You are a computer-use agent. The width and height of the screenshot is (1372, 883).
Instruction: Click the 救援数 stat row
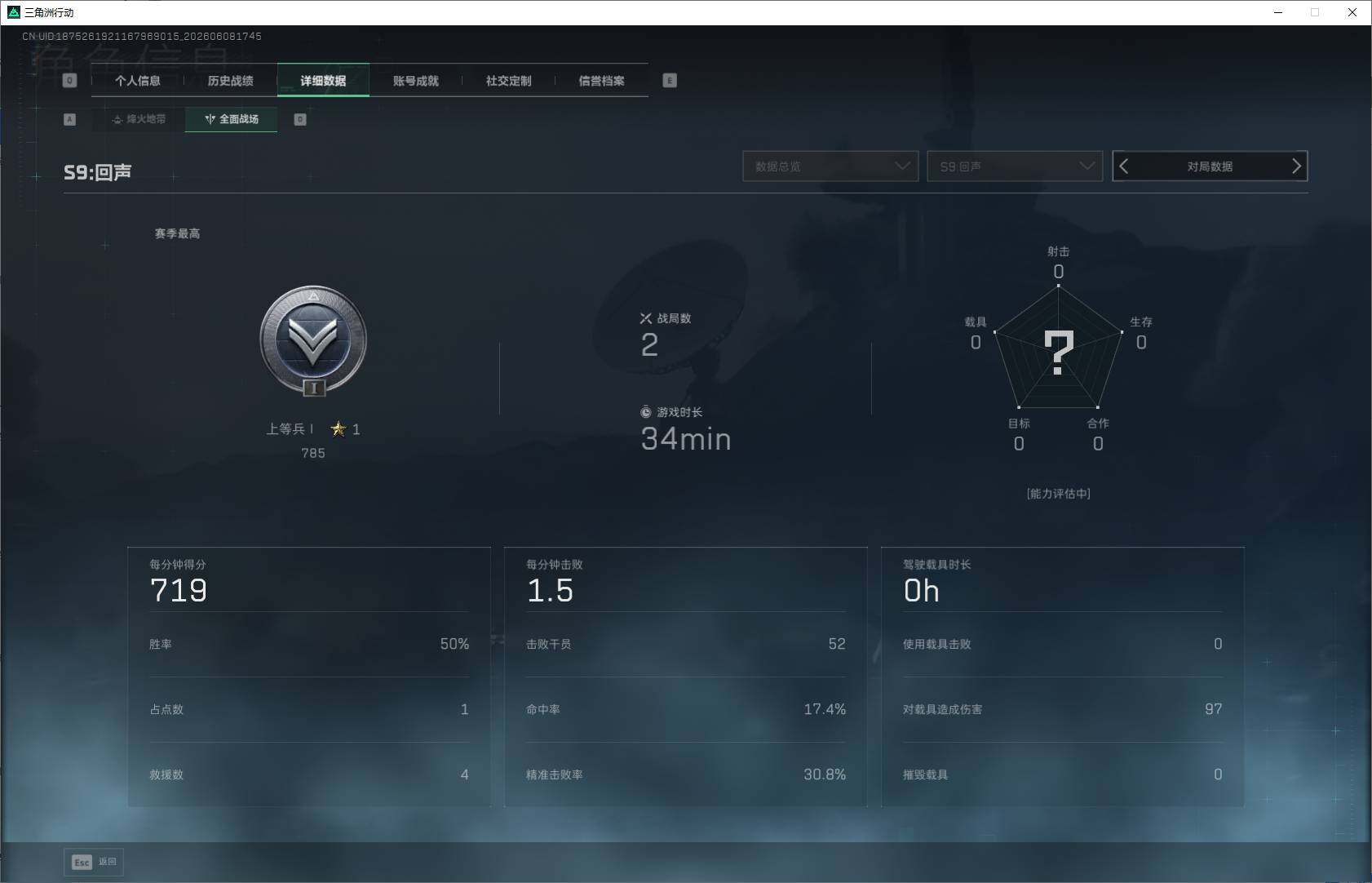309,774
